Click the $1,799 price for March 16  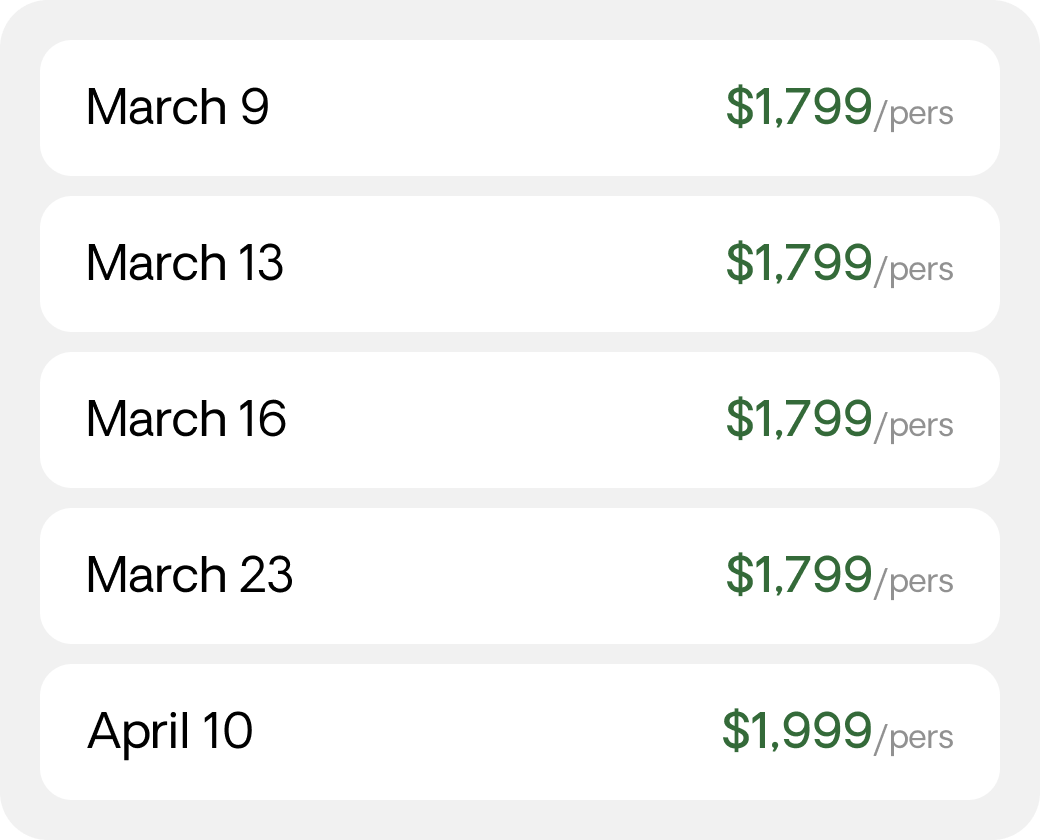point(799,419)
